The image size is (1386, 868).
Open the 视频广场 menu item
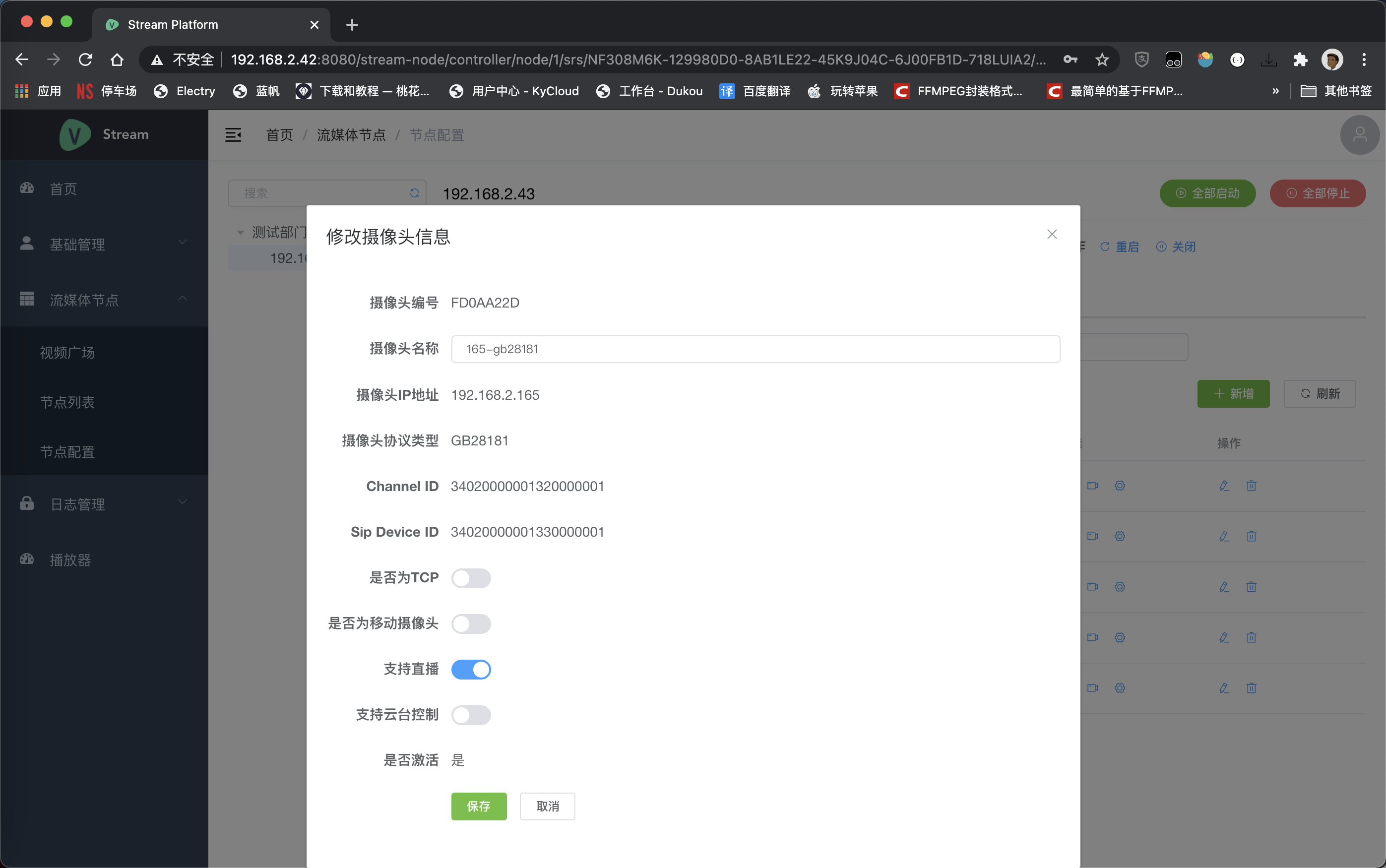pos(67,353)
